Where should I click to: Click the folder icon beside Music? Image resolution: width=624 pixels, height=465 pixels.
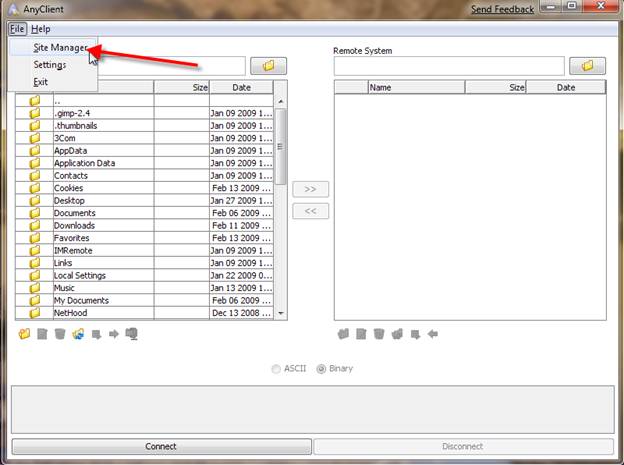coord(35,288)
